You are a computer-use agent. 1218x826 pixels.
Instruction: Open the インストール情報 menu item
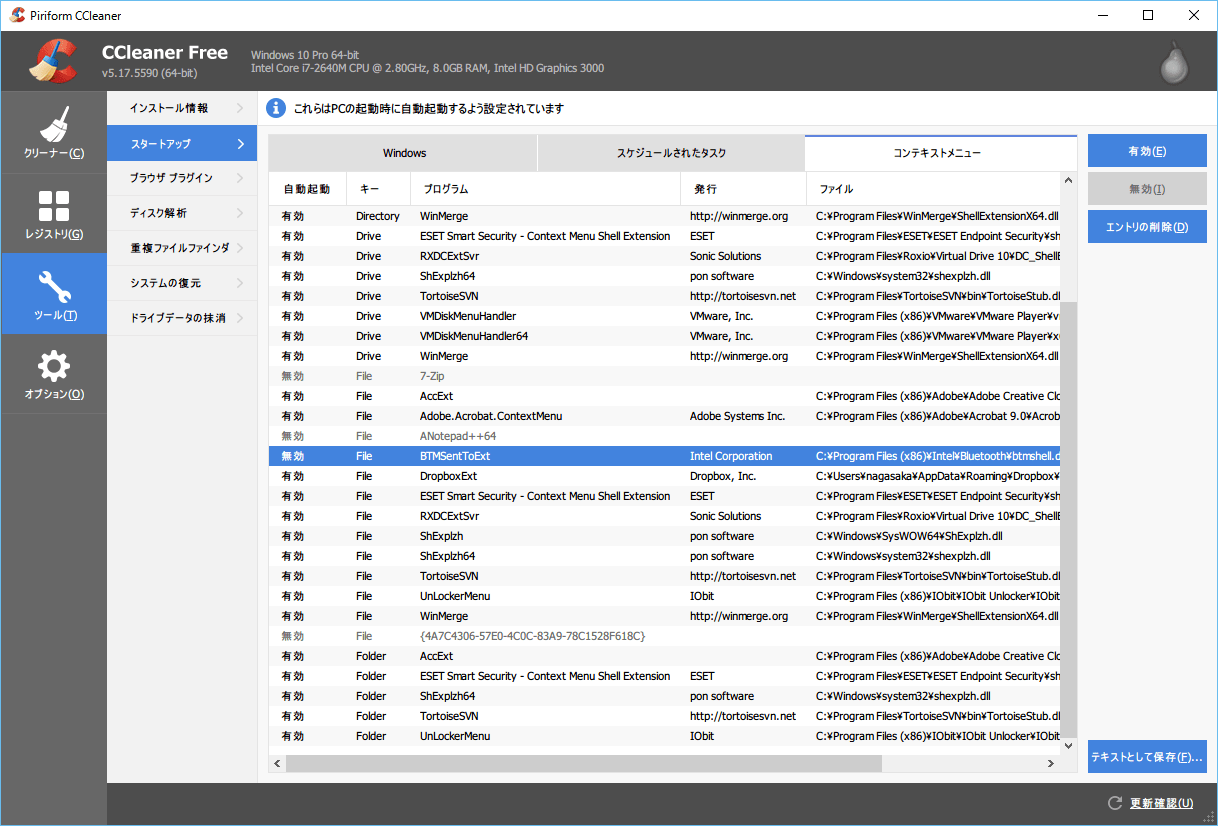tap(182, 108)
